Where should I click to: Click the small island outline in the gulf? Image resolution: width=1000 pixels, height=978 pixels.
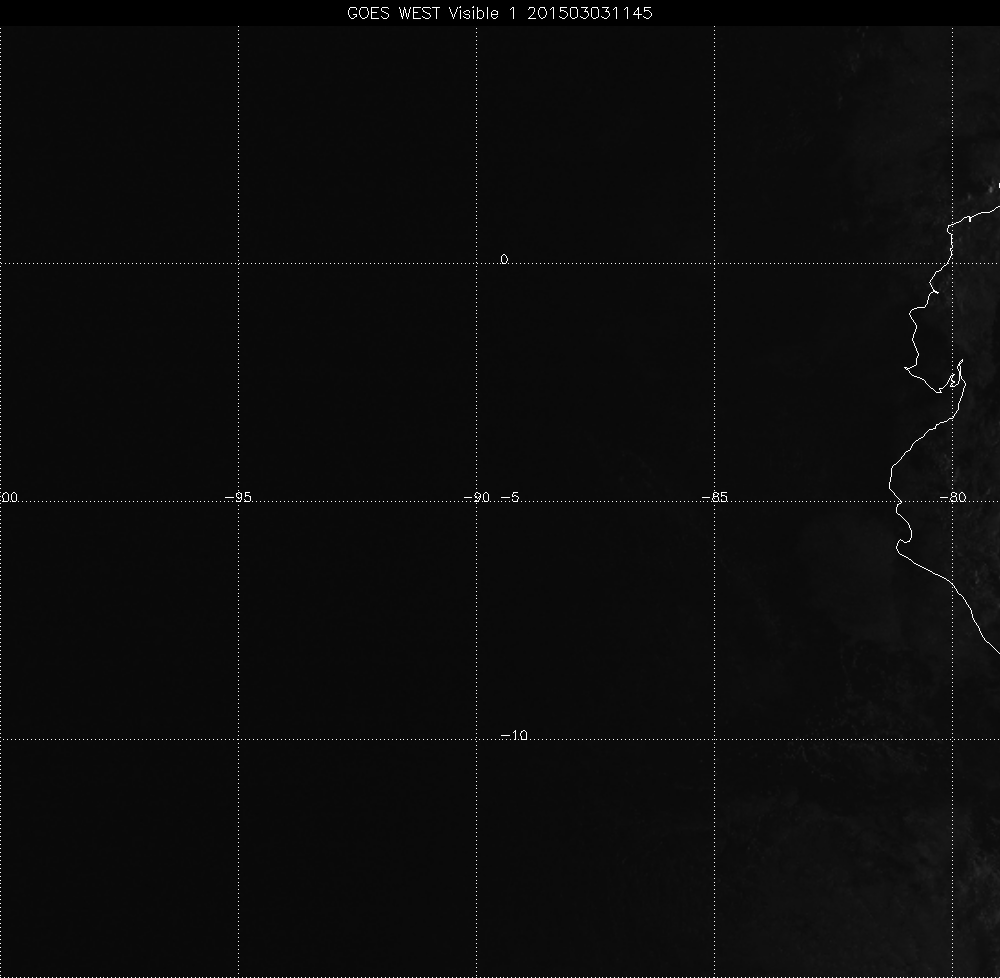(954, 381)
